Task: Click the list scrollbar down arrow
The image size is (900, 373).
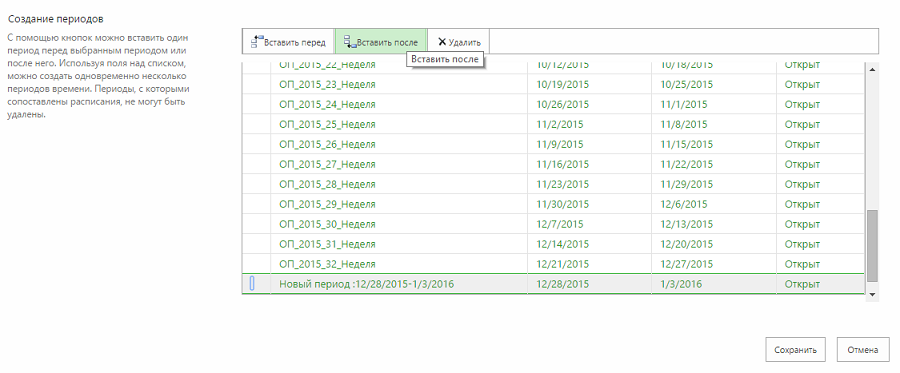Action: (872, 294)
